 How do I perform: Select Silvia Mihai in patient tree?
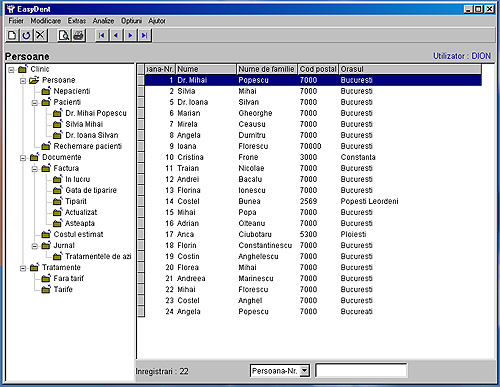(84, 124)
